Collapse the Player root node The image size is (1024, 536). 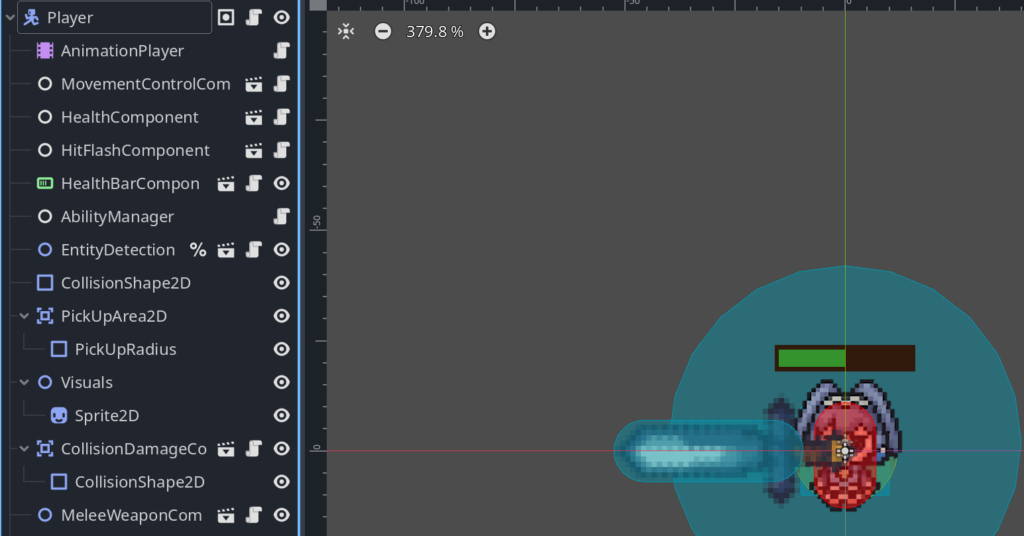[10, 18]
